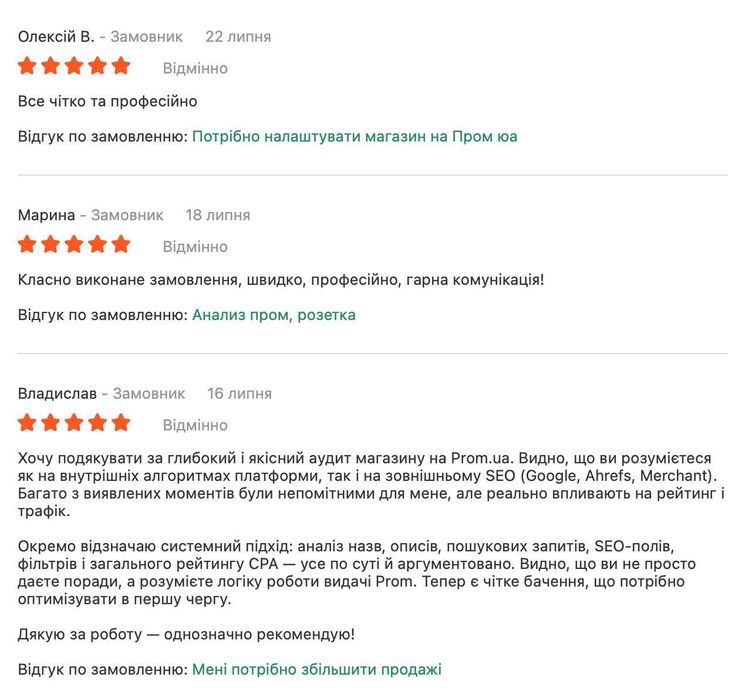742x700 pixels.
Task: Click the third star in Олексій В.'s rating
Action: [74, 66]
